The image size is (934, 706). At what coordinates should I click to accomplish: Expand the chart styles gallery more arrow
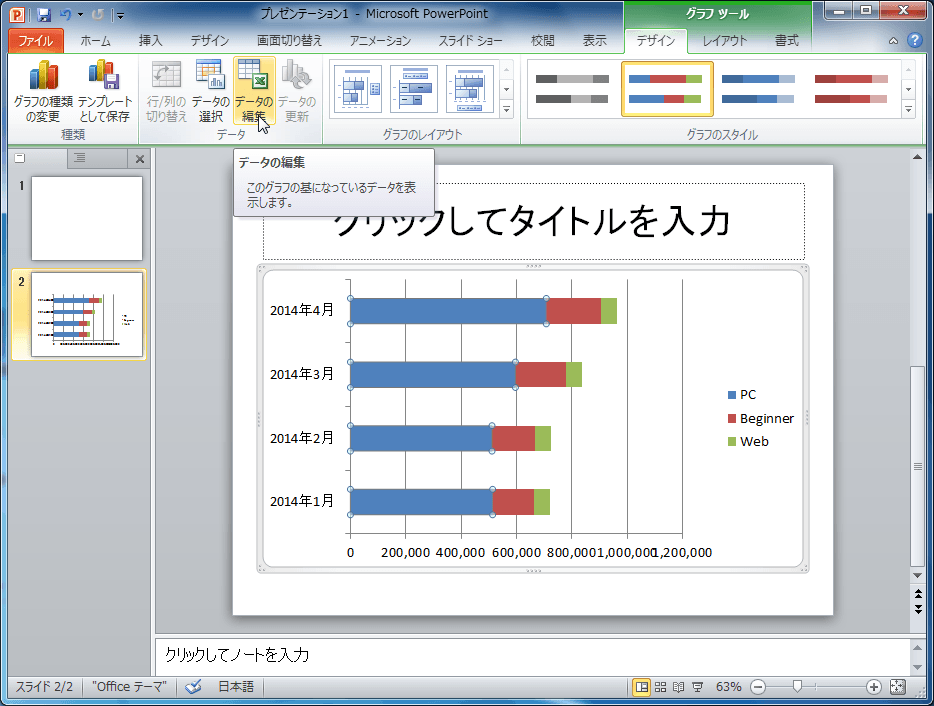908,110
